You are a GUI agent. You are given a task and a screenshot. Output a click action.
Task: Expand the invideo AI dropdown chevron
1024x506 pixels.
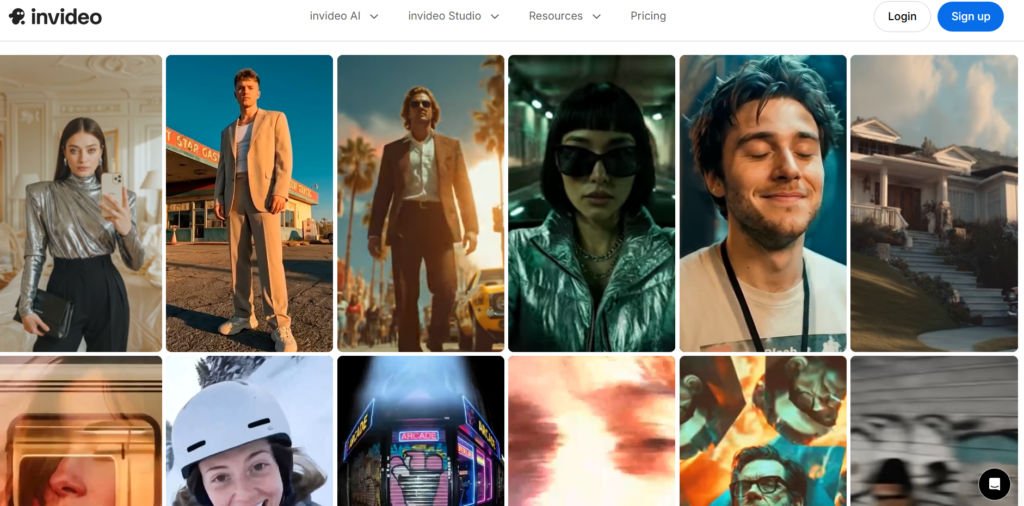point(374,17)
